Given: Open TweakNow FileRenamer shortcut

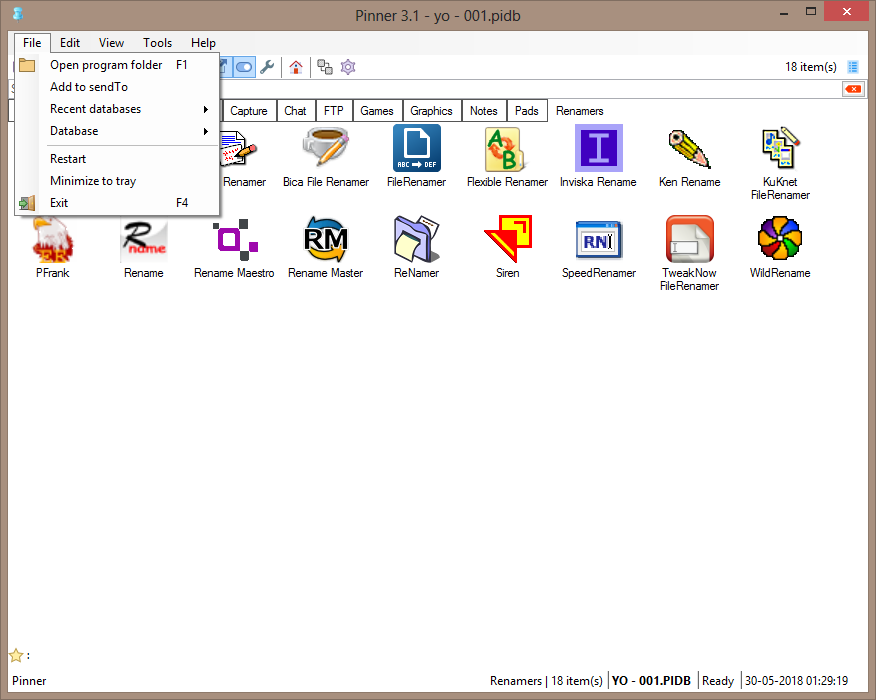Looking at the screenshot, I should 689,254.
